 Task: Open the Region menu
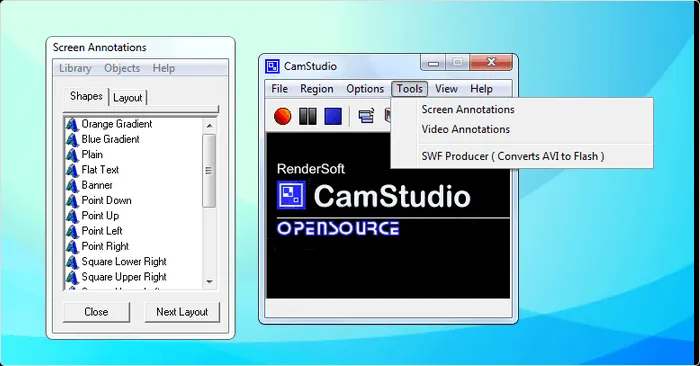[x=317, y=89]
